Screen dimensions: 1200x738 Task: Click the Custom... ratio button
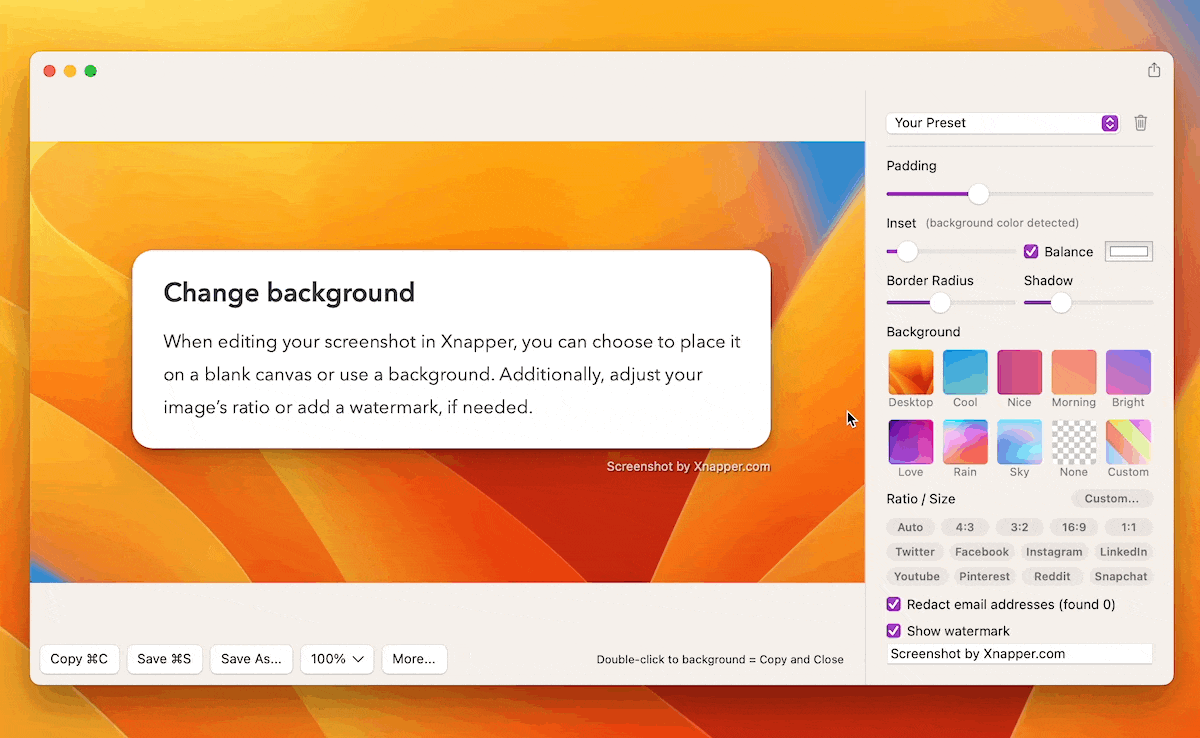pos(1112,499)
